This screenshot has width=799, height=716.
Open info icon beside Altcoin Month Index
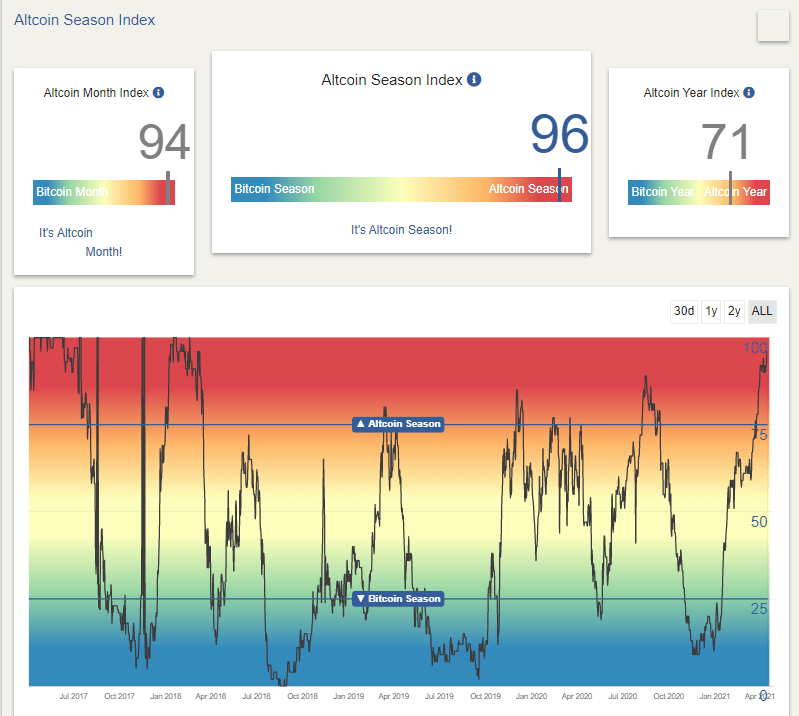[x=158, y=92]
